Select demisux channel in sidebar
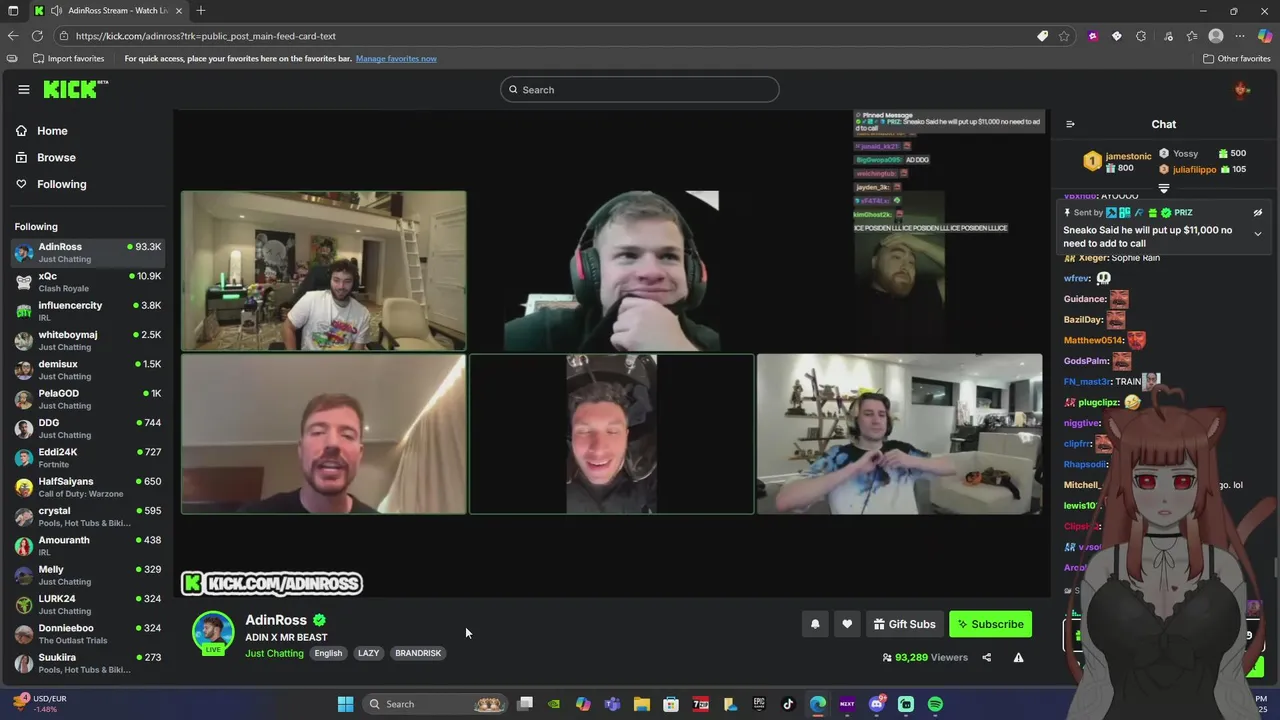 pyautogui.click(x=88, y=370)
